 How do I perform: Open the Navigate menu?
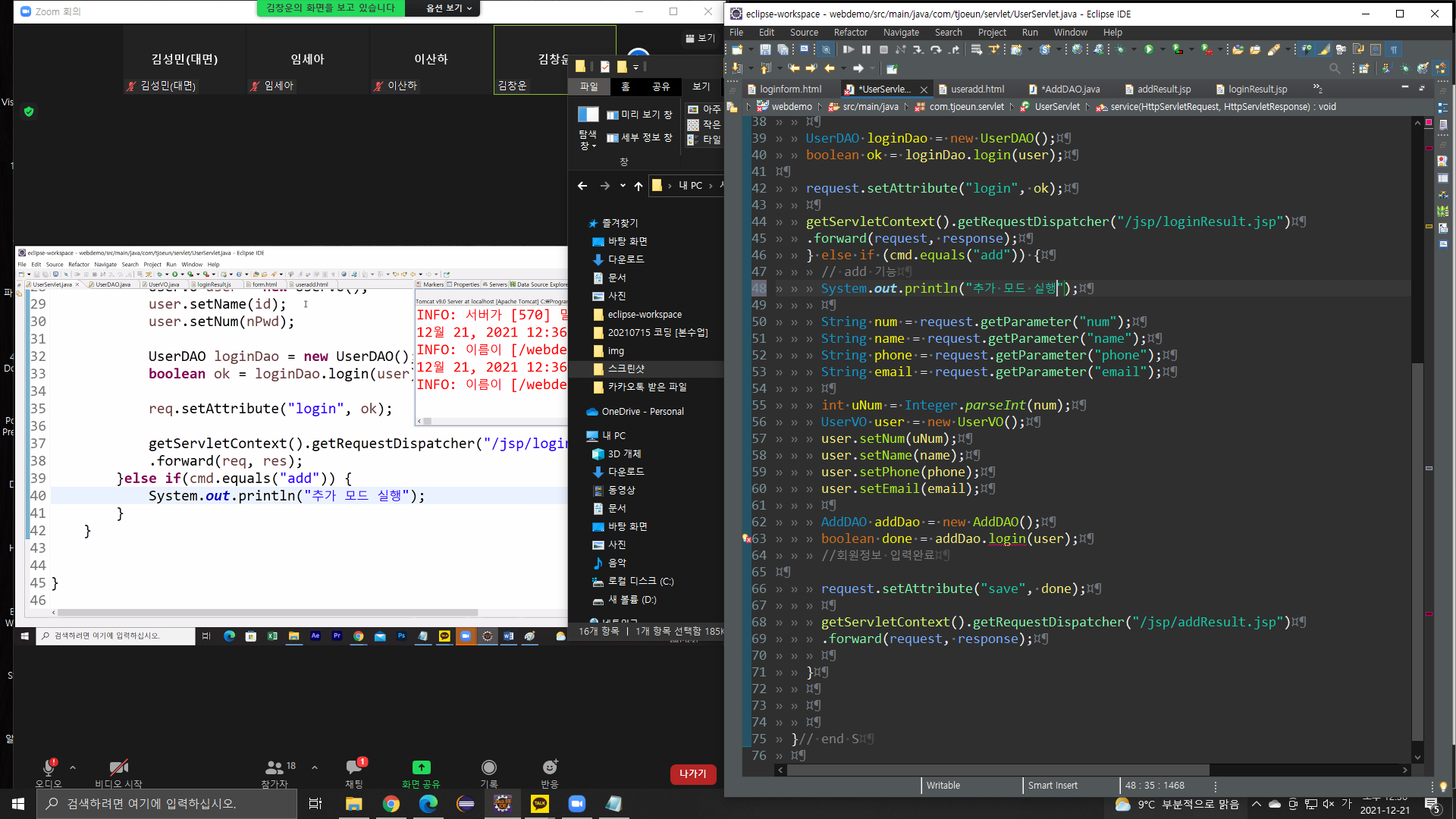pos(900,33)
